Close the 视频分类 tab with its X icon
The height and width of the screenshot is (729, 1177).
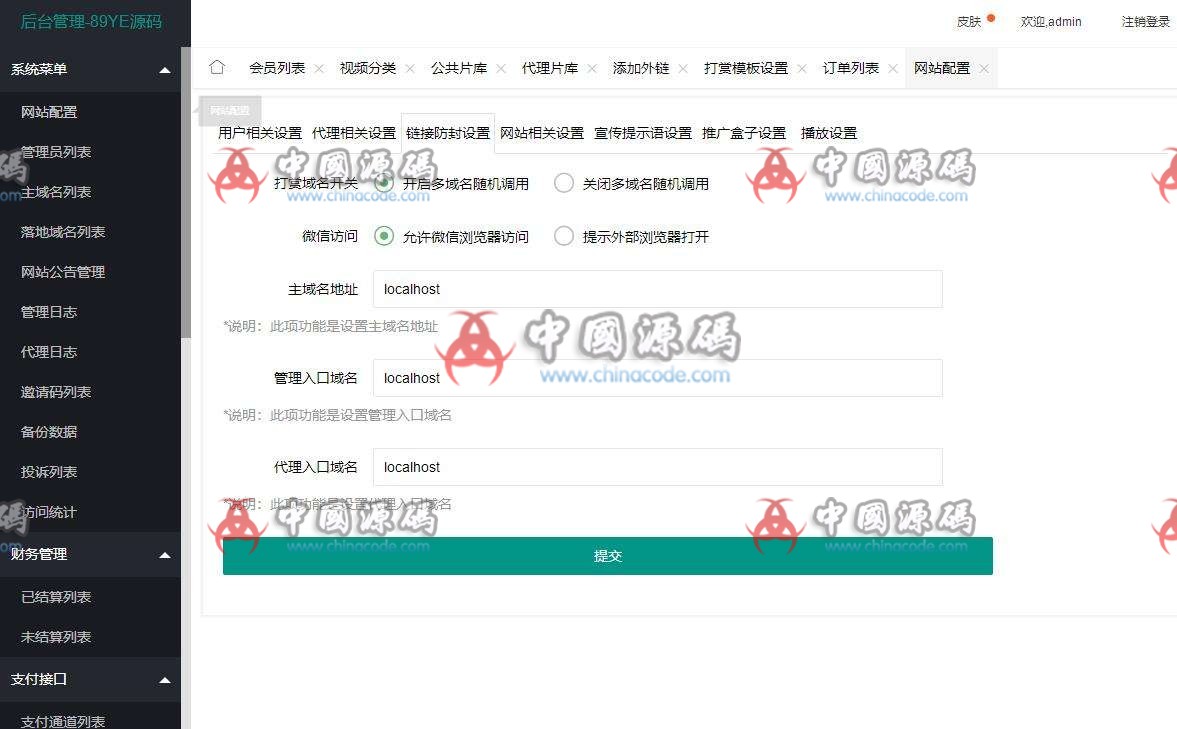410,67
